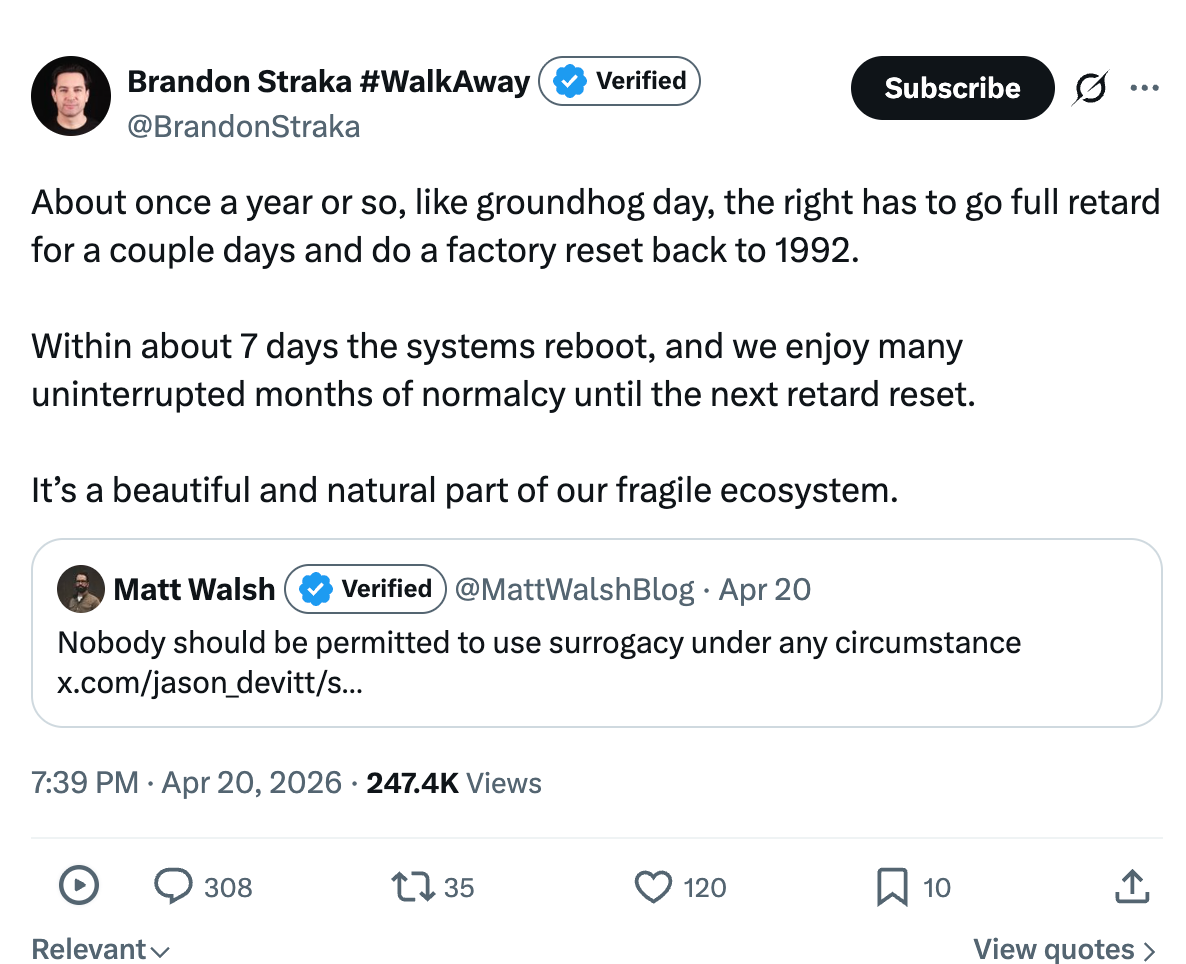Click Matt Walsh's profile picture
This screenshot has width=1186, height=964.
[81, 589]
